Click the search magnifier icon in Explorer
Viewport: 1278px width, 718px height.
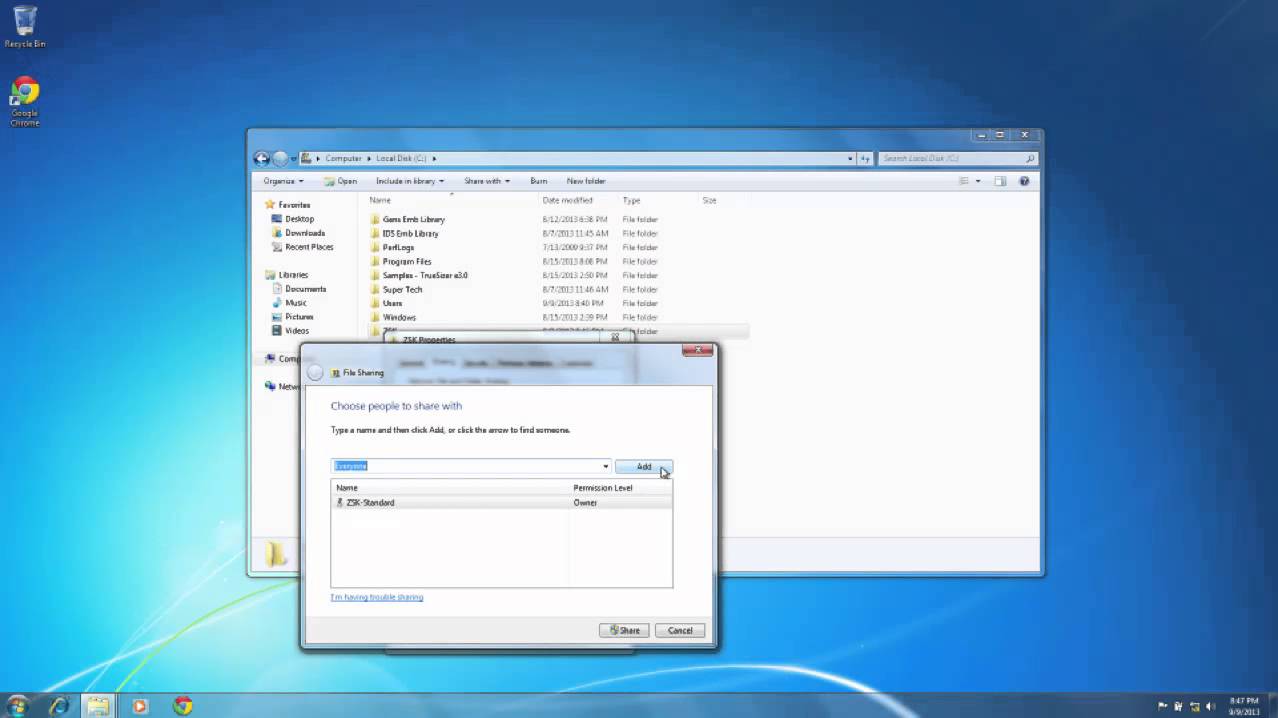(x=1030, y=158)
